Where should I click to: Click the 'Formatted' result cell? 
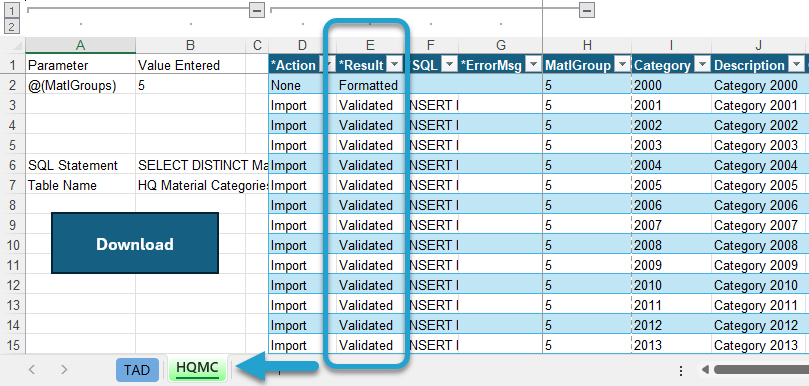[370, 85]
